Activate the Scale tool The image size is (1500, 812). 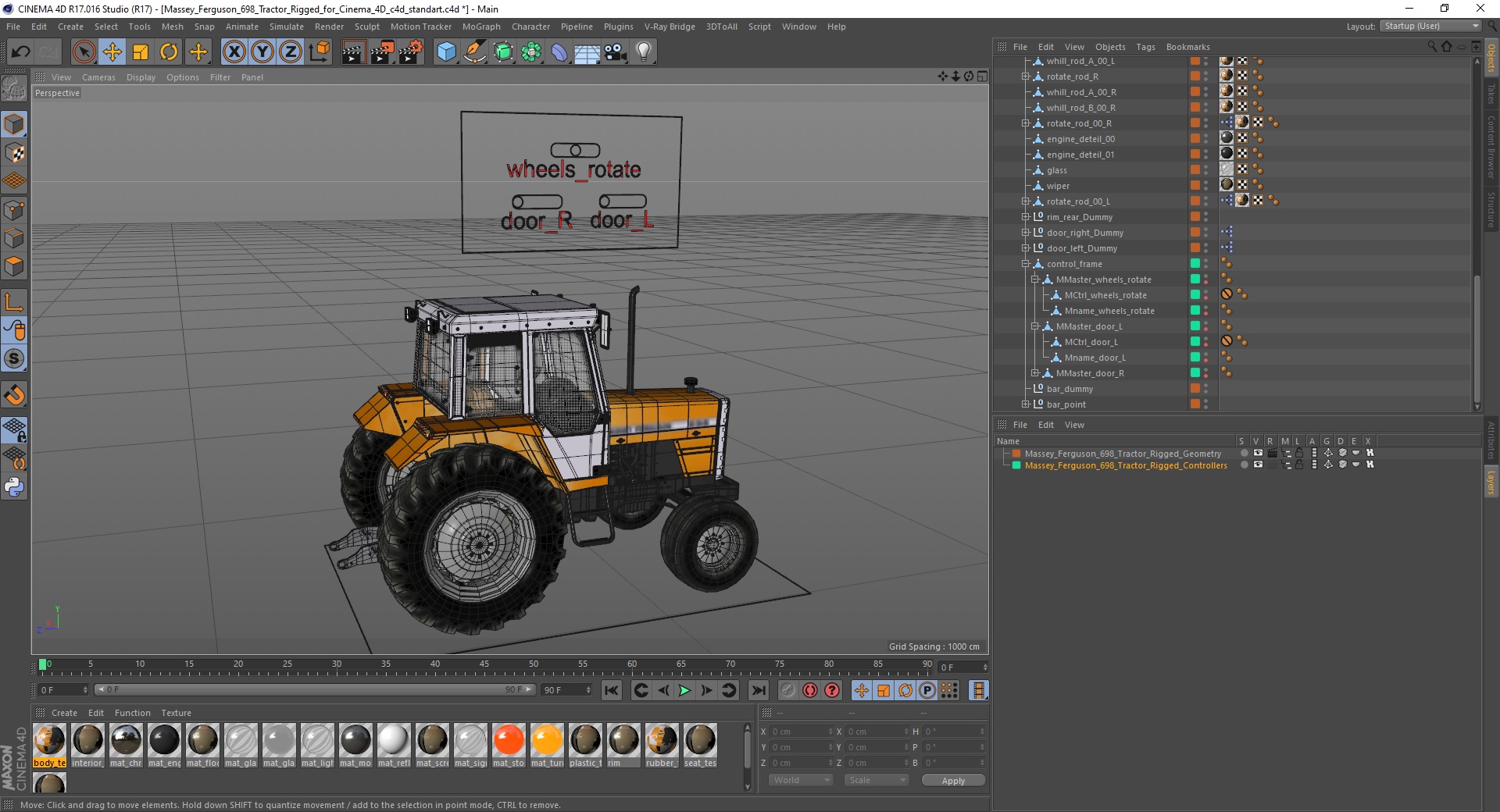(x=141, y=52)
